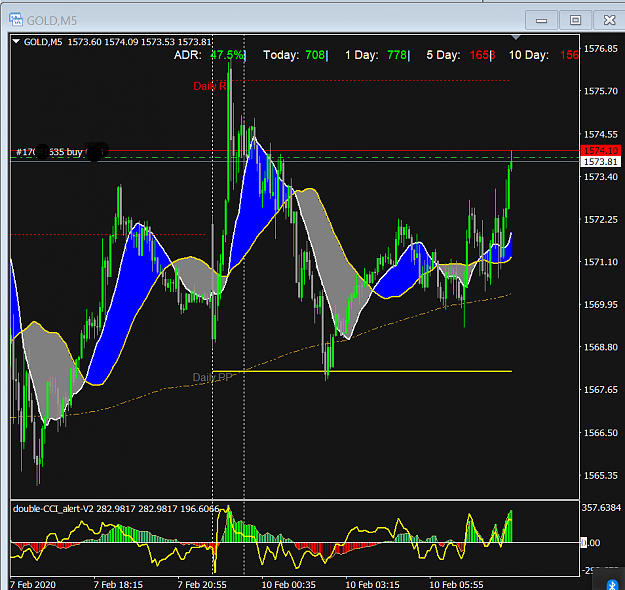Select the red 1574.10 price label

click(601, 150)
